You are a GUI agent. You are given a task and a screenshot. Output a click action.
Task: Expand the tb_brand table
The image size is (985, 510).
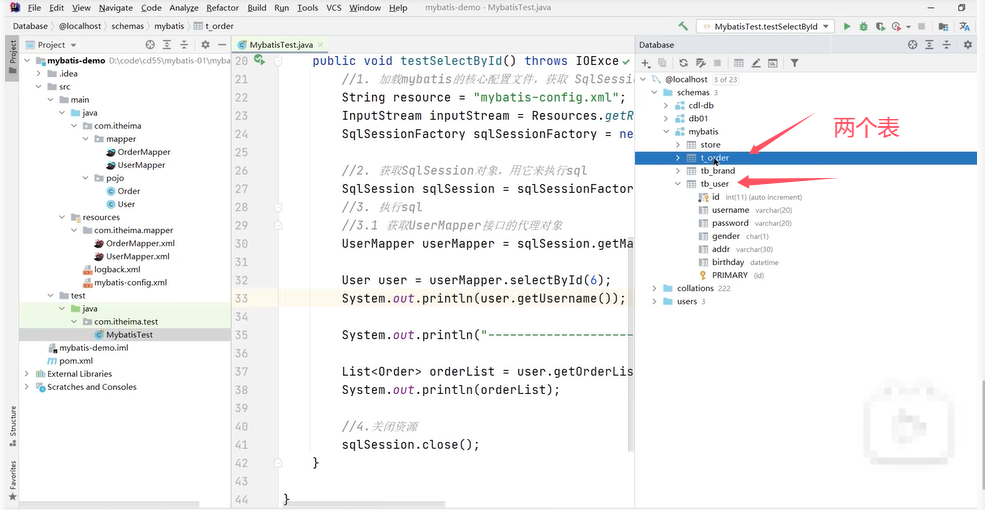click(677, 171)
